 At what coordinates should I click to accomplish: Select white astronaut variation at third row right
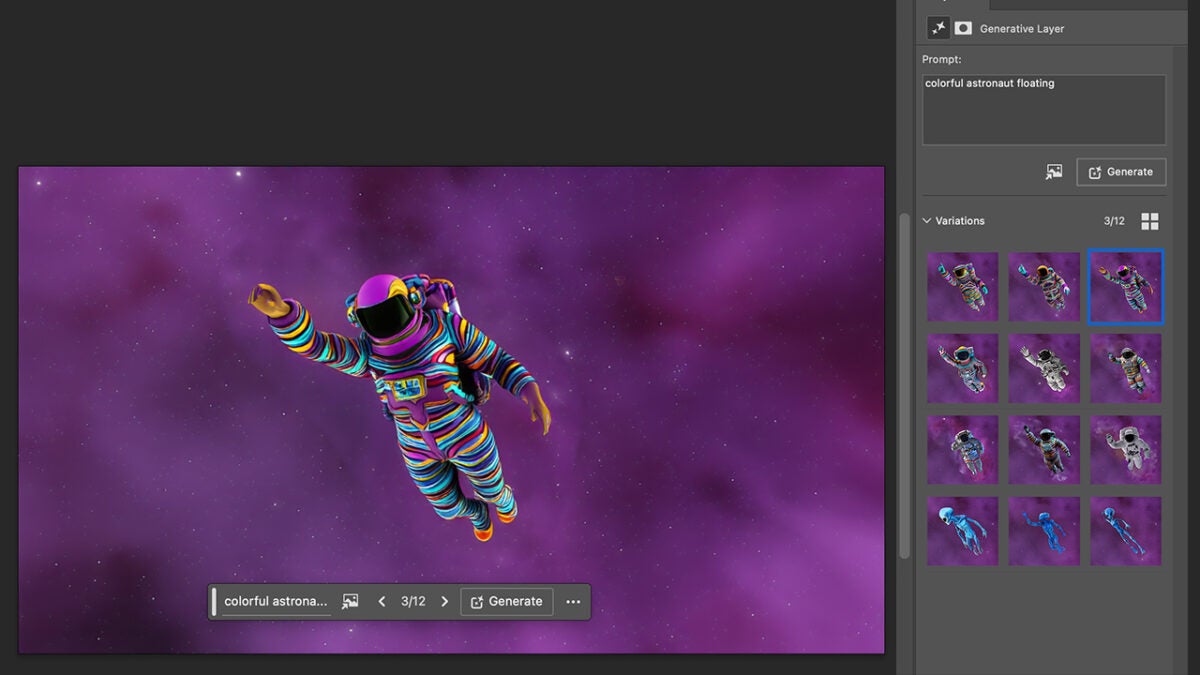[1126, 450]
